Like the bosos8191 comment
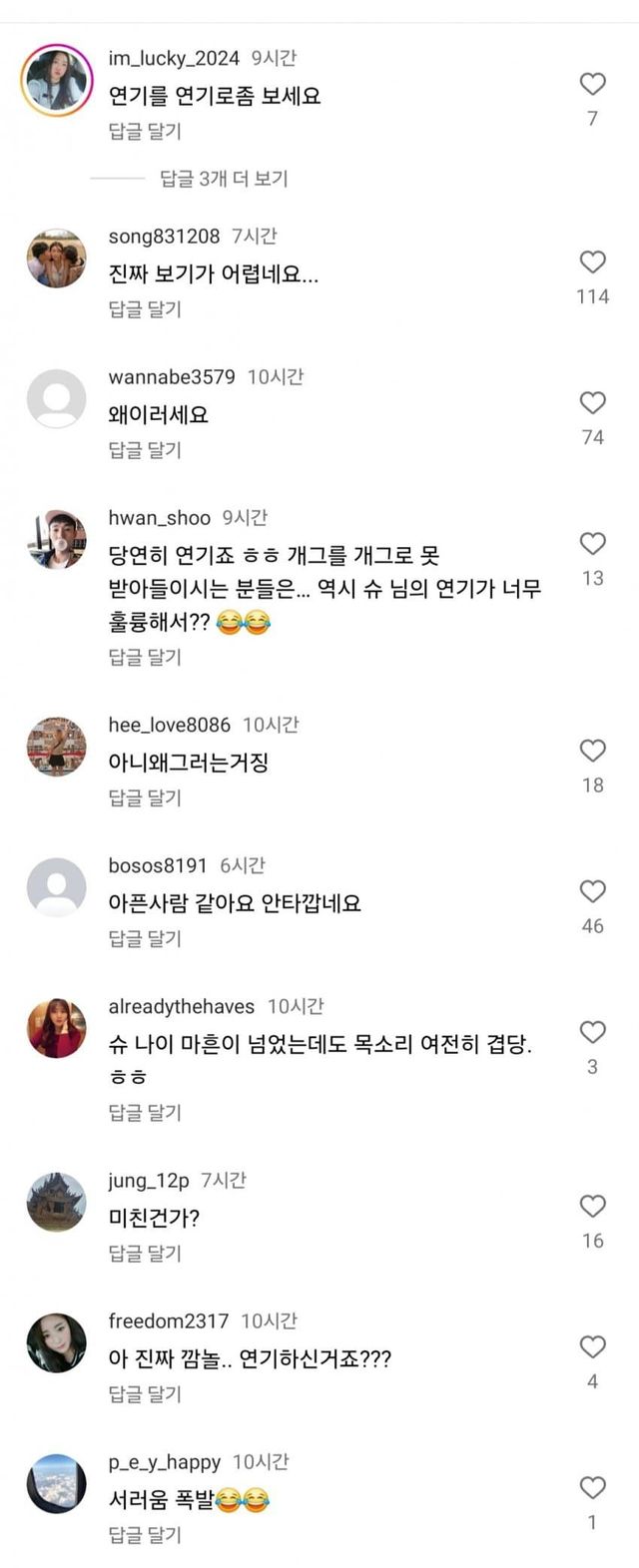The width and height of the screenshot is (639, 1568). click(x=592, y=892)
